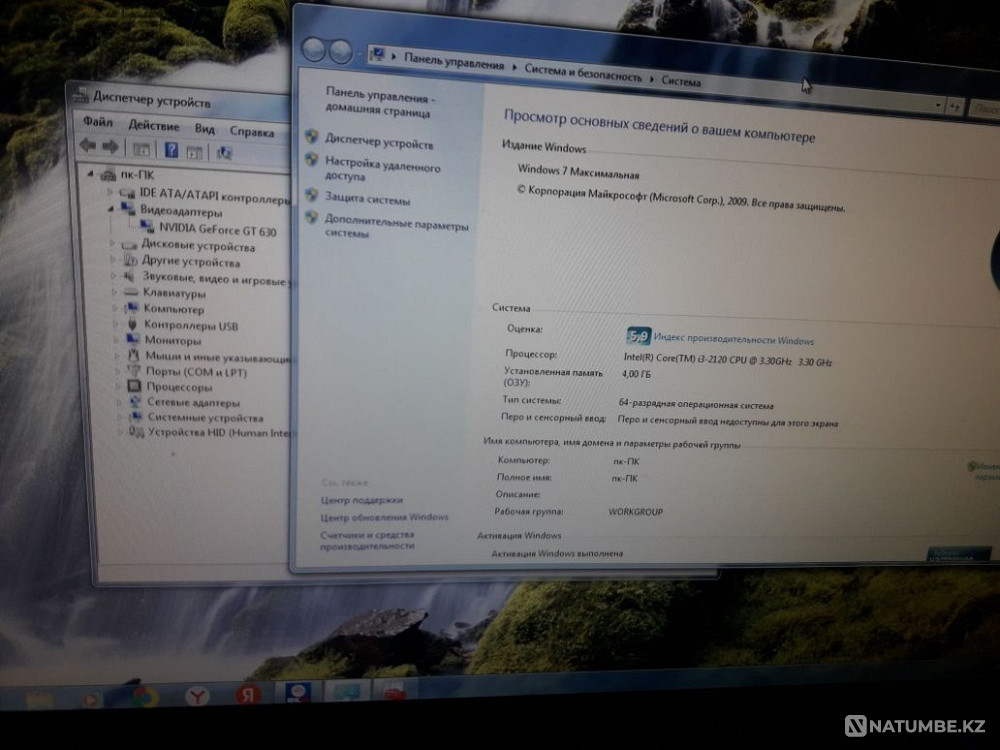Expand IDE ATA/ATAPI контроллеры node
1000x750 pixels.
(x=110, y=191)
